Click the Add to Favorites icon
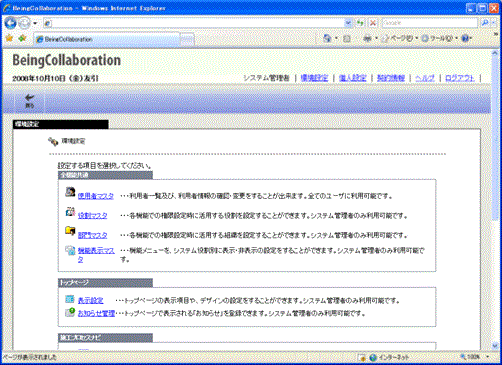Image resolution: width=502 pixels, height=365 pixels. point(22,39)
